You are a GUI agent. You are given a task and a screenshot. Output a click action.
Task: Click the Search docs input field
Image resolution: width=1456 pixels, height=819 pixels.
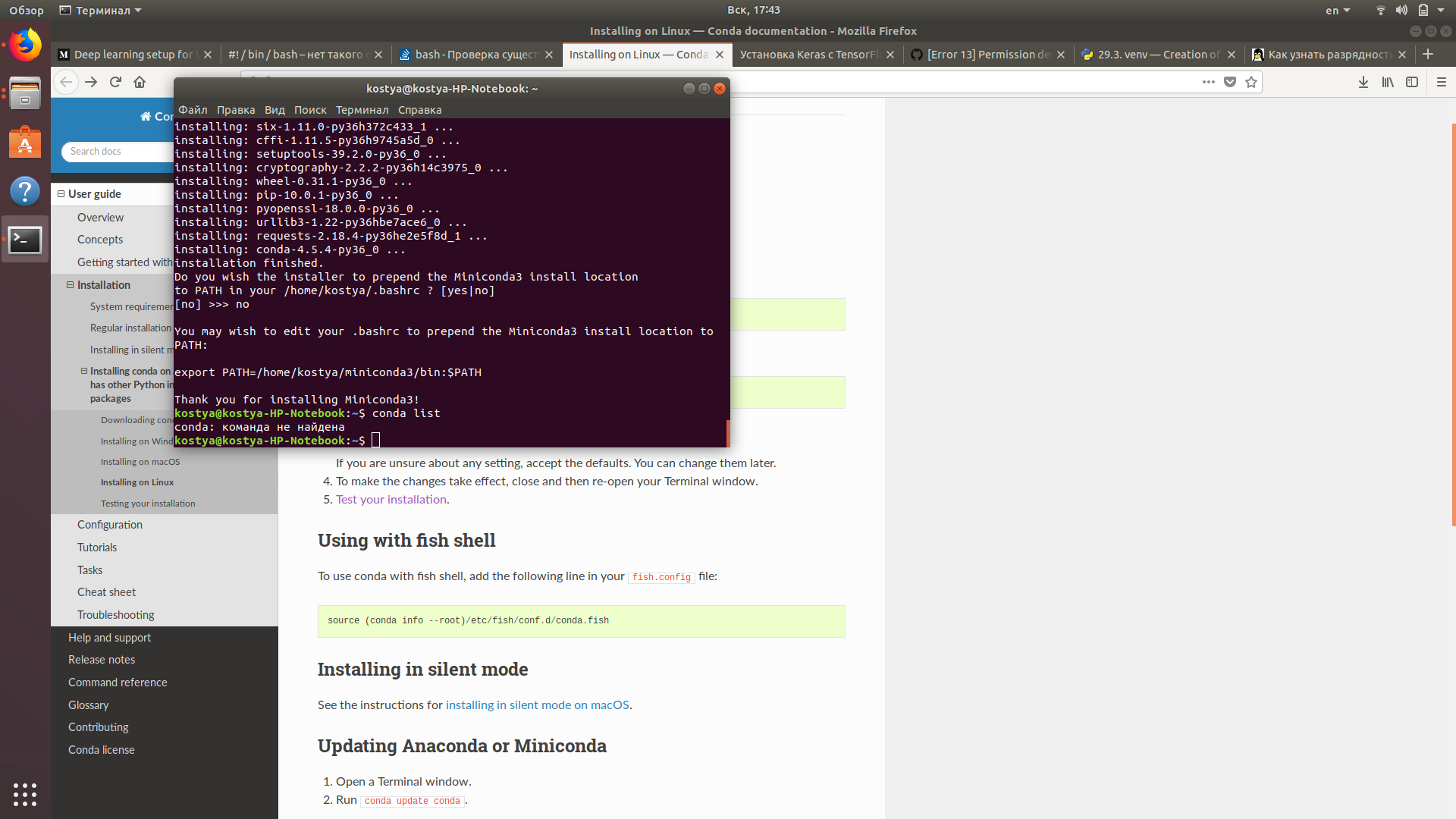point(118,151)
